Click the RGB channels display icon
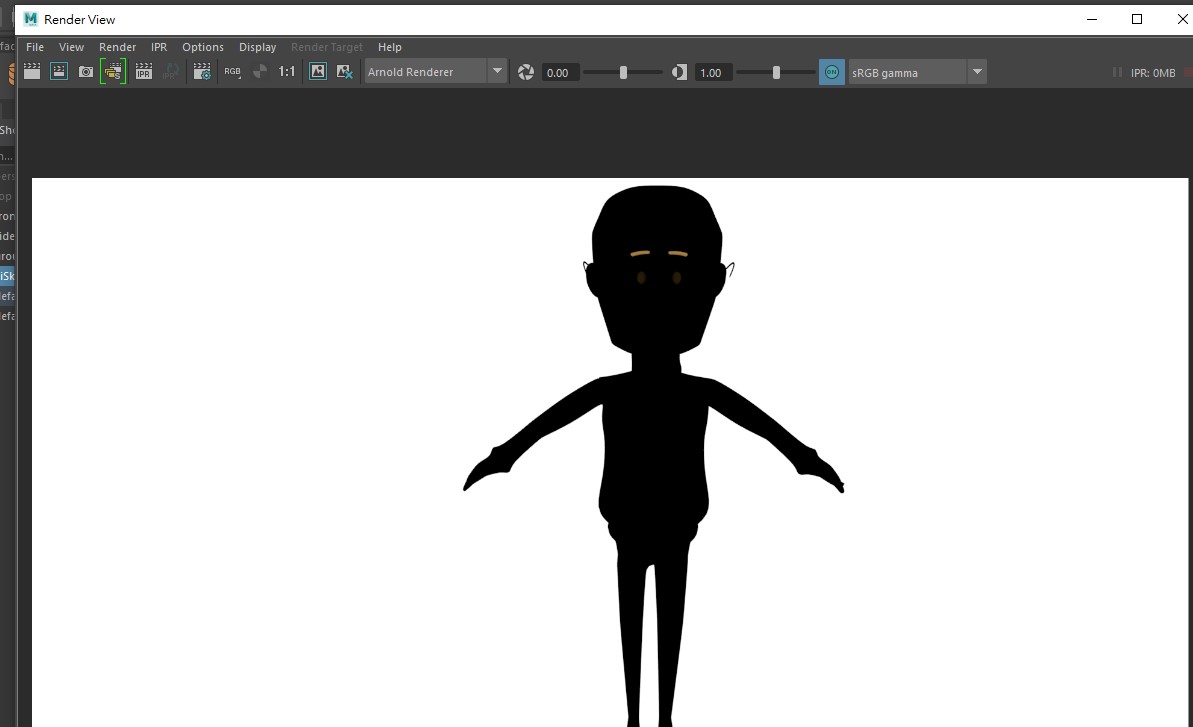Image resolution: width=1193 pixels, height=727 pixels. tap(232, 72)
